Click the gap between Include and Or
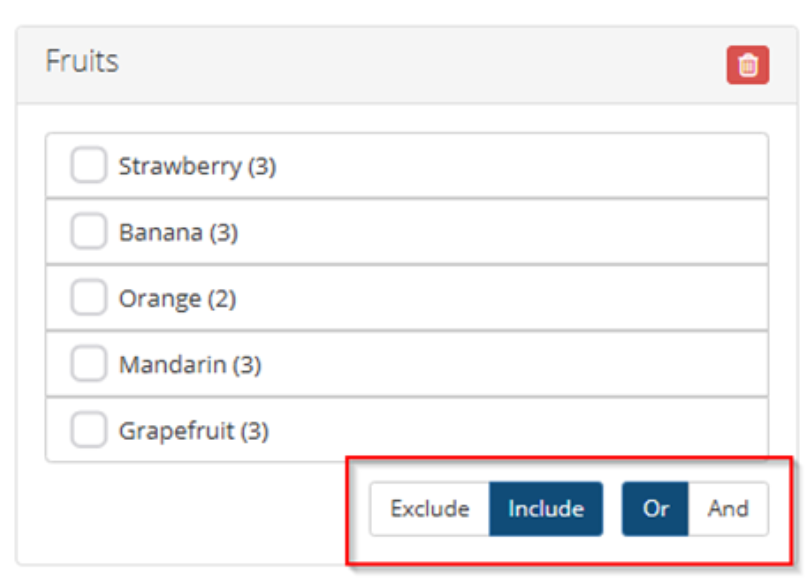This screenshot has width=810, height=581. click(612, 509)
